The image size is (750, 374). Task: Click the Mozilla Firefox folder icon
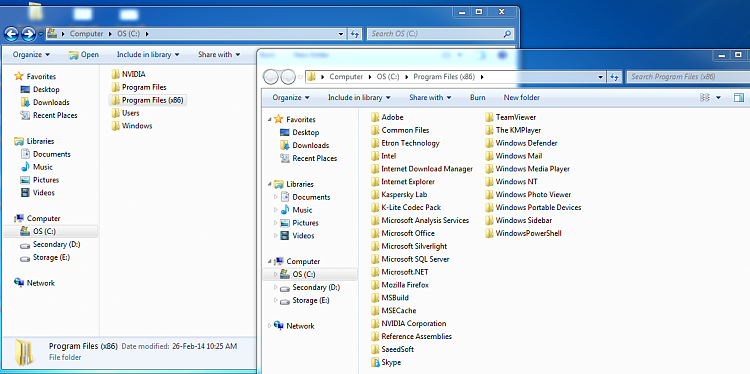375,285
